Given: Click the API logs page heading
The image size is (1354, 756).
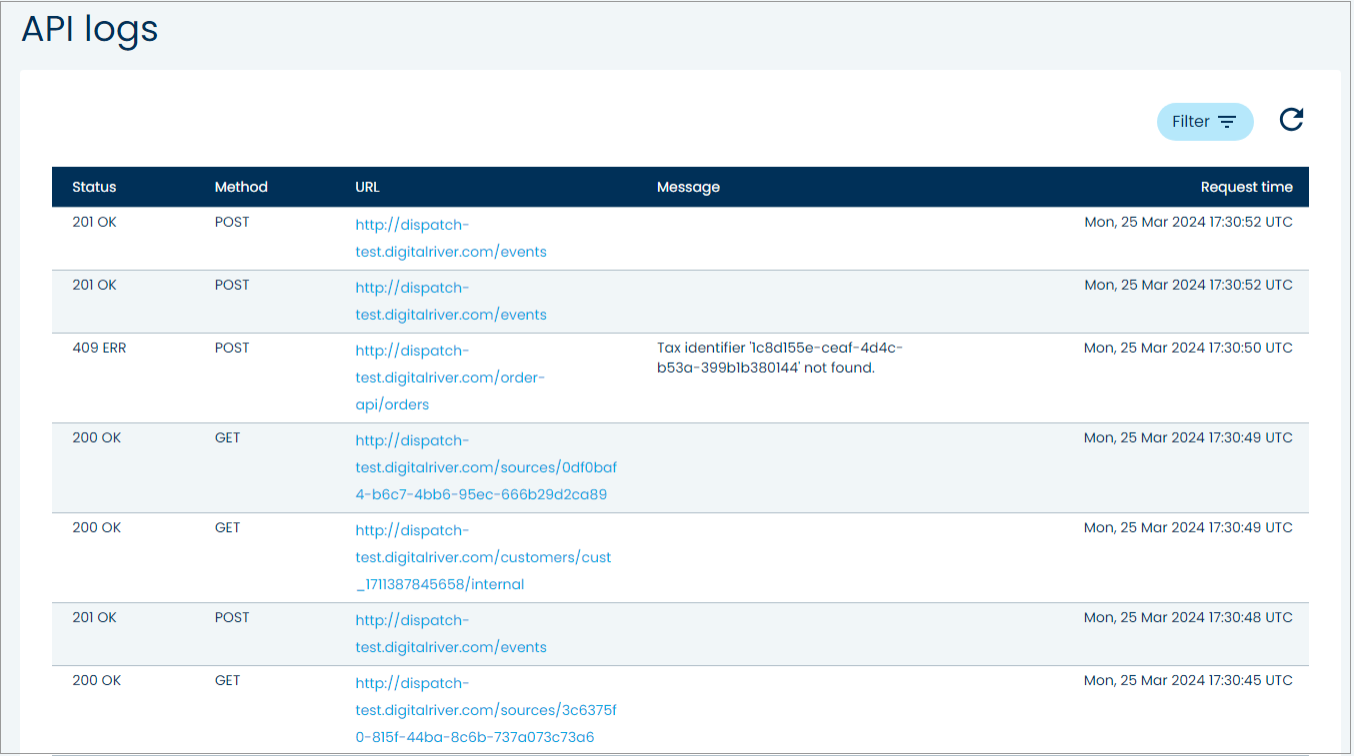Looking at the screenshot, I should 90,29.
